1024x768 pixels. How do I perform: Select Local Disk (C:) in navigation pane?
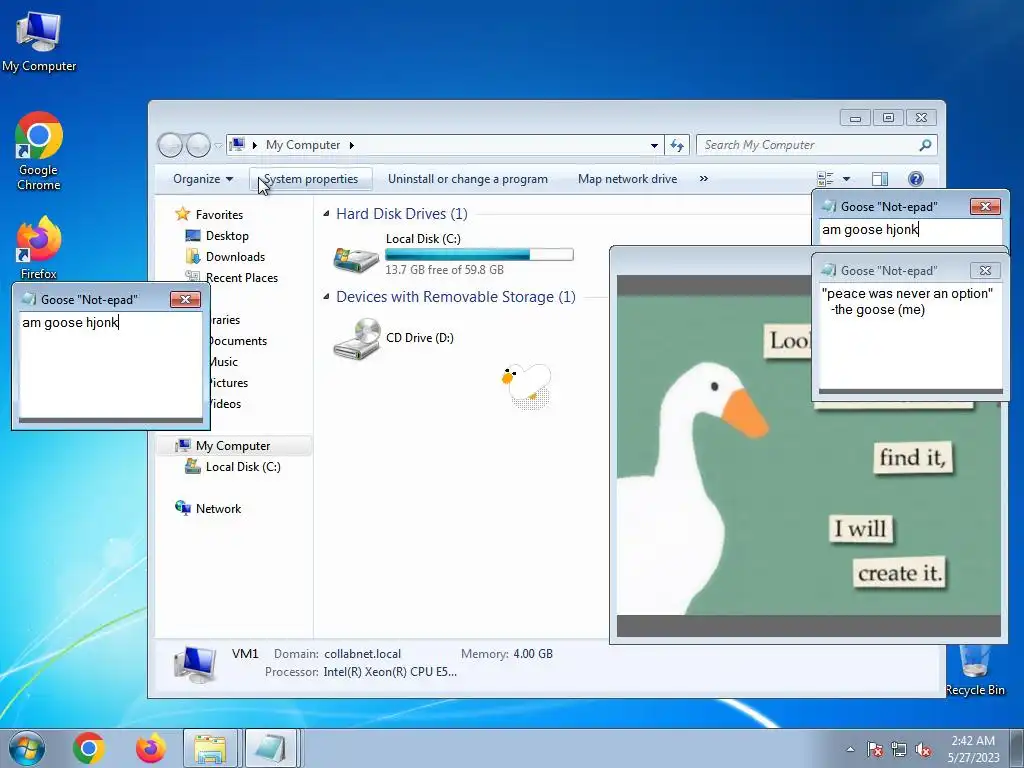pyautogui.click(x=242, y=466)
